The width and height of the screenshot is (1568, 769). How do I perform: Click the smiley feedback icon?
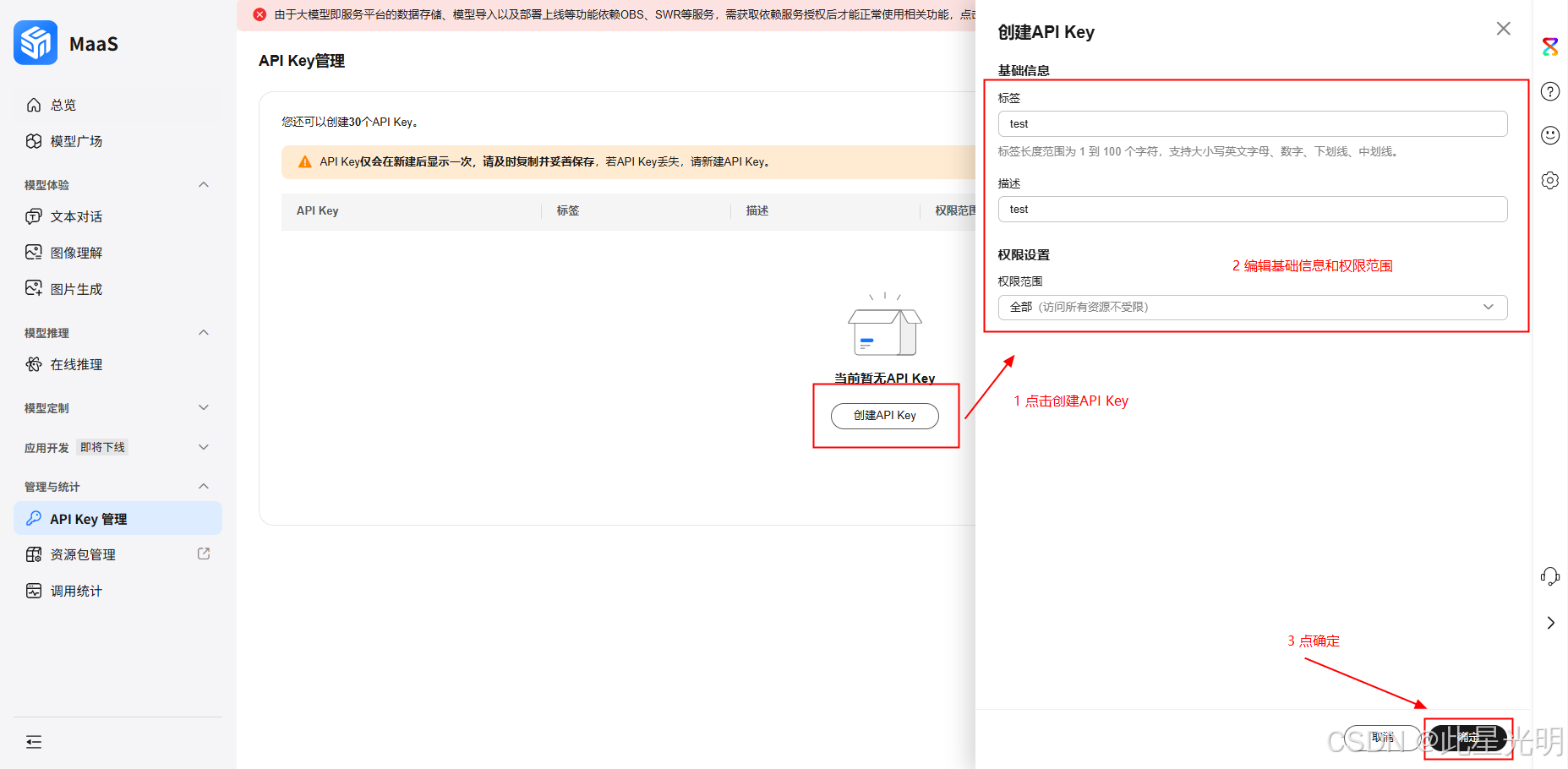click(1551, 135)
